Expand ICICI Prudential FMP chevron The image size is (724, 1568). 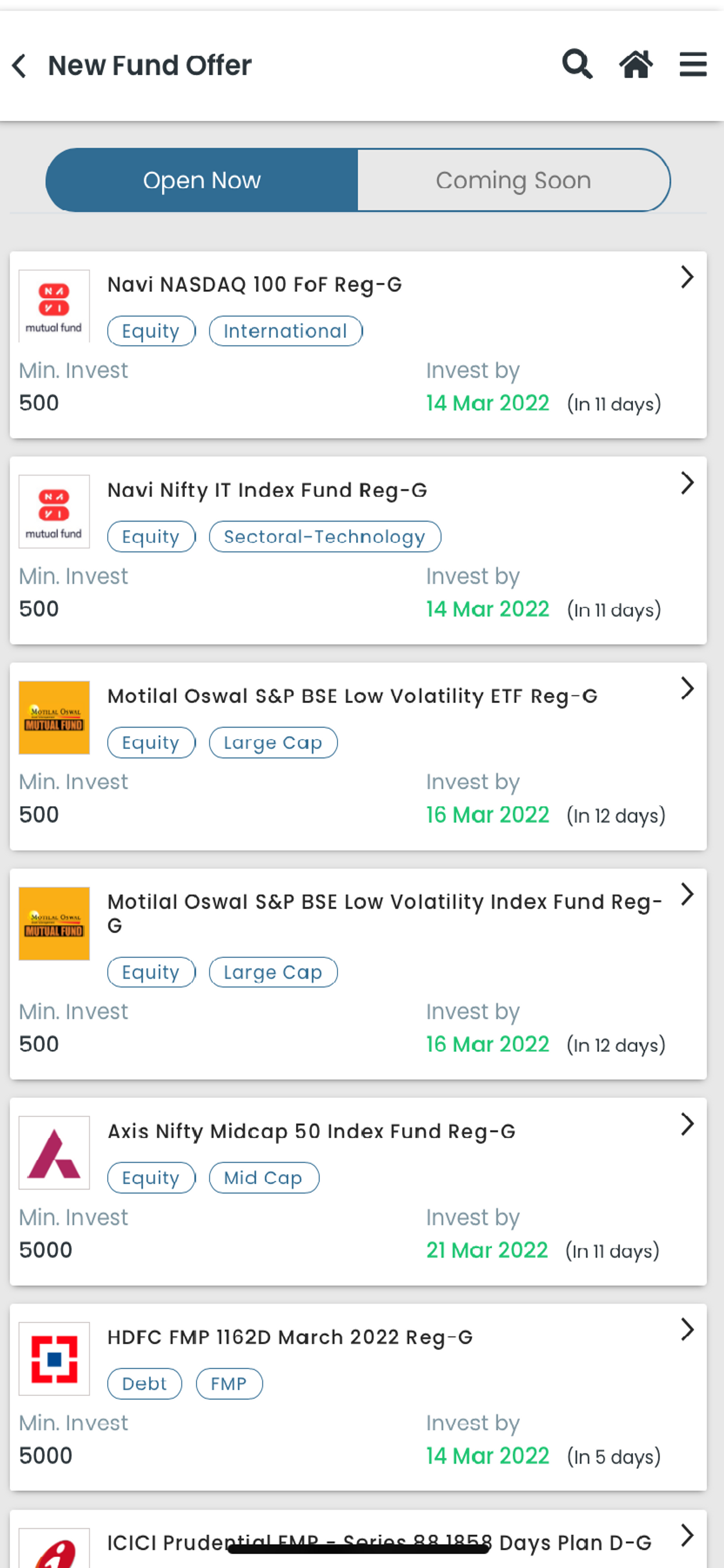click(687, 1535)
